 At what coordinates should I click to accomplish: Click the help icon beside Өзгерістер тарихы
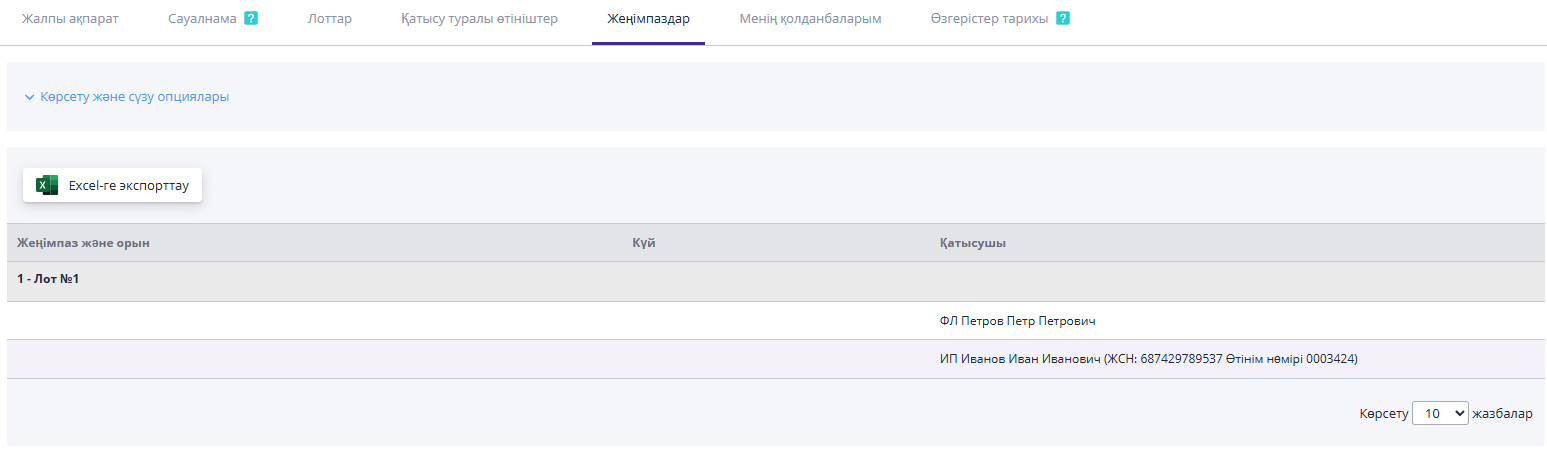click(x=1062, y=18)
